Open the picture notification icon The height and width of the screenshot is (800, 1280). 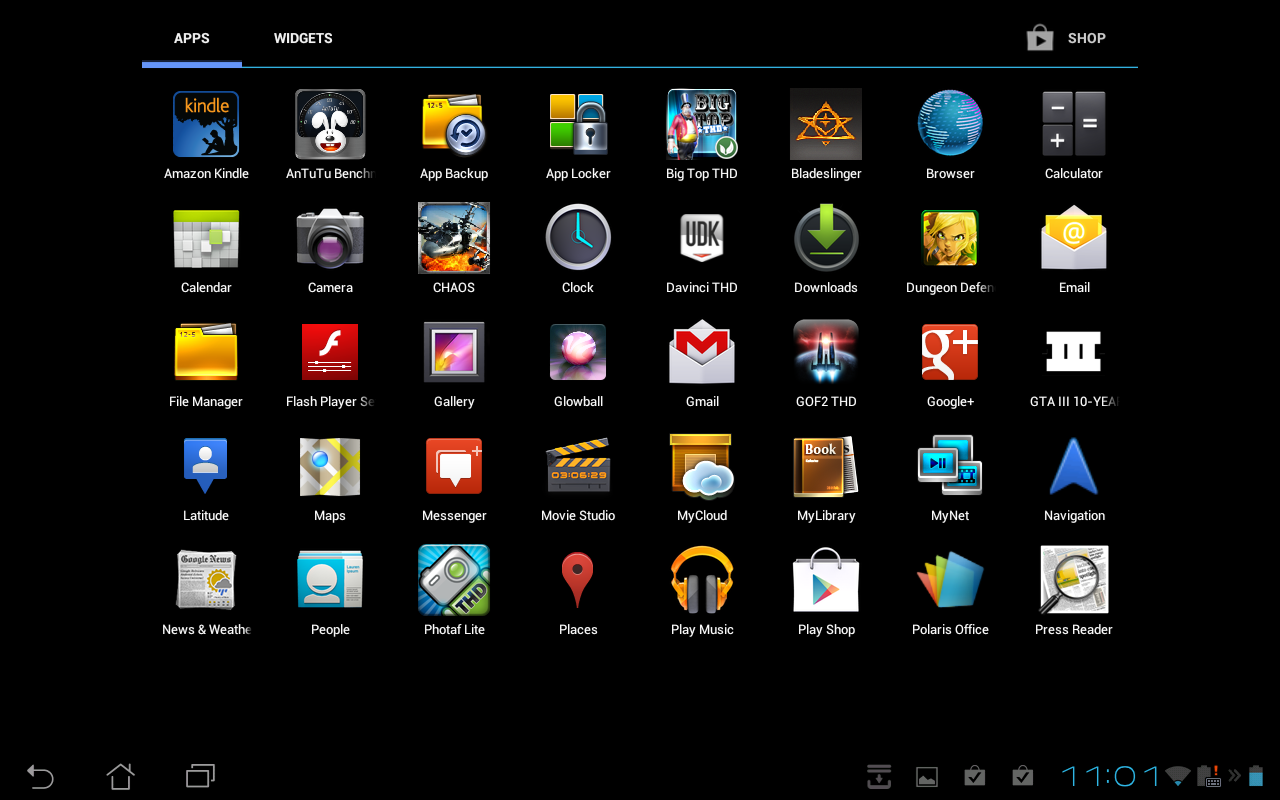(x=927, y=776)
